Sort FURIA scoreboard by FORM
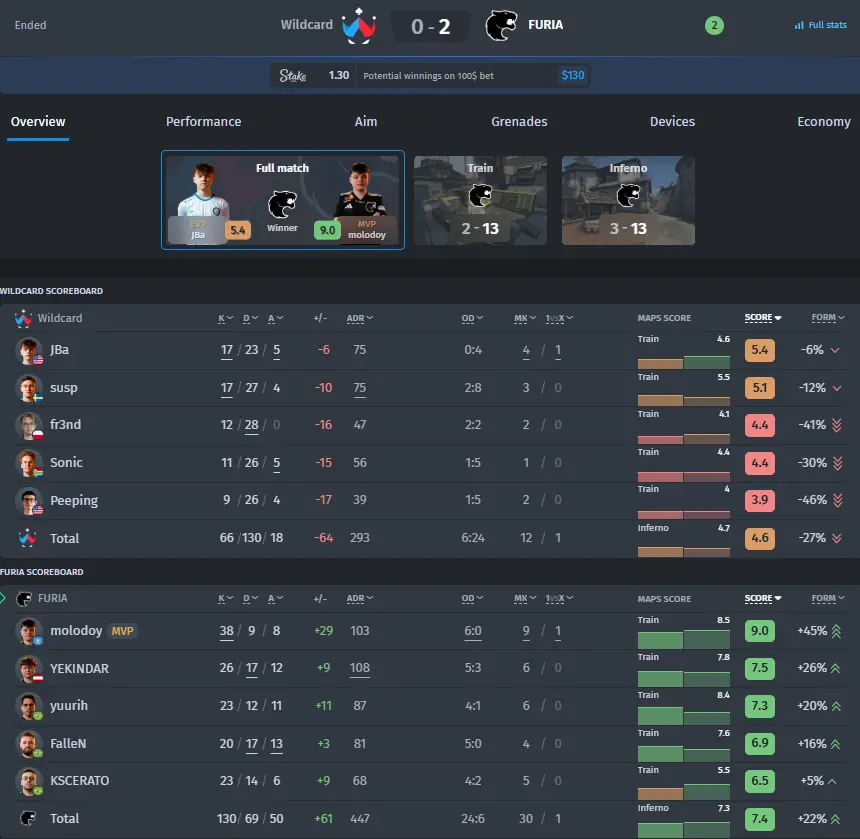Viewport: 860px width, 839px height. (828, 598)
